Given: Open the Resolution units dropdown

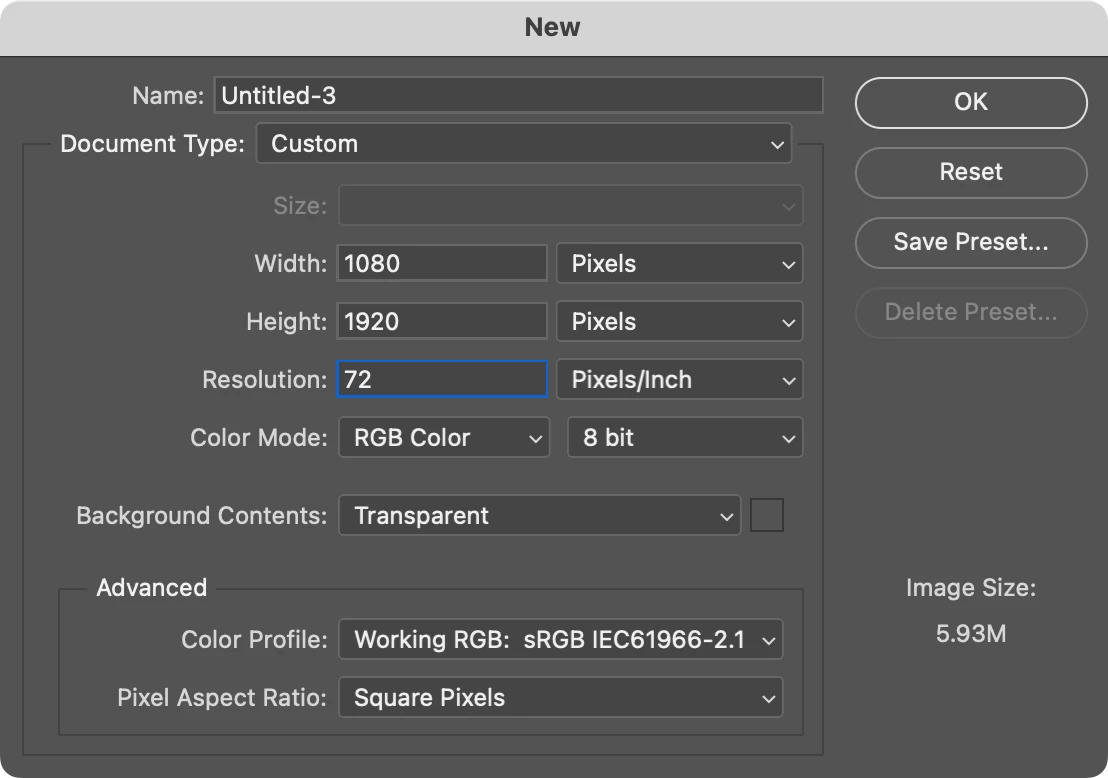Looking at the screenshot, I should click(679, 380).
